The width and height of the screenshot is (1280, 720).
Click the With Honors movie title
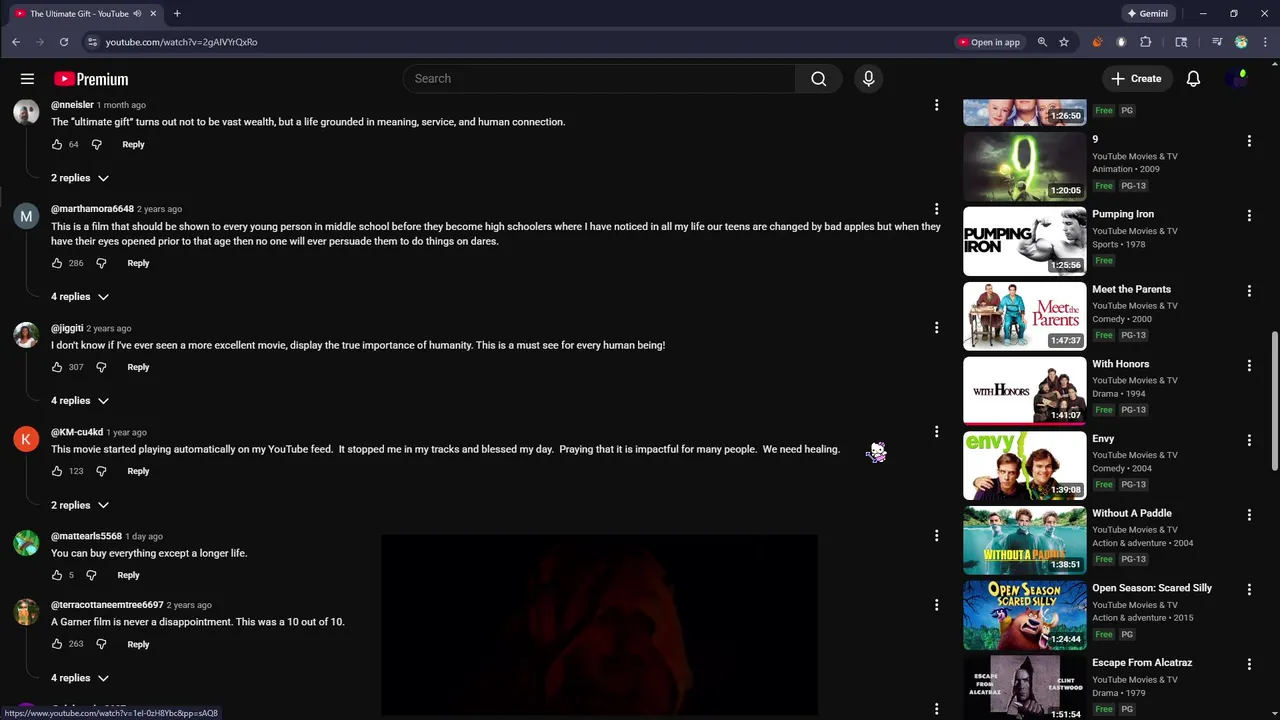1120,364
